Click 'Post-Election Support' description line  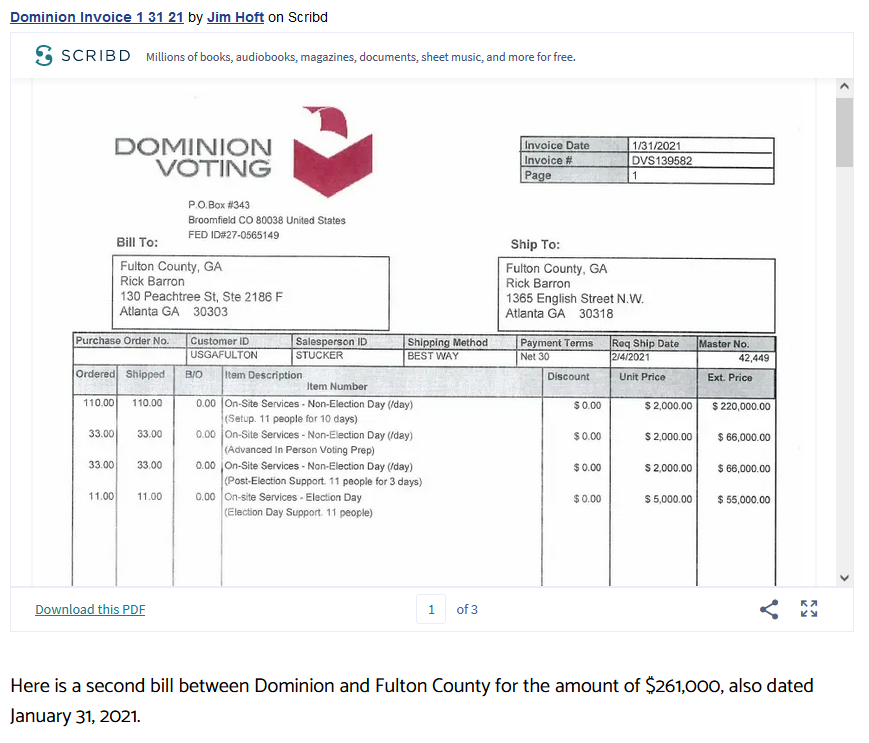[x=323, y=481]
